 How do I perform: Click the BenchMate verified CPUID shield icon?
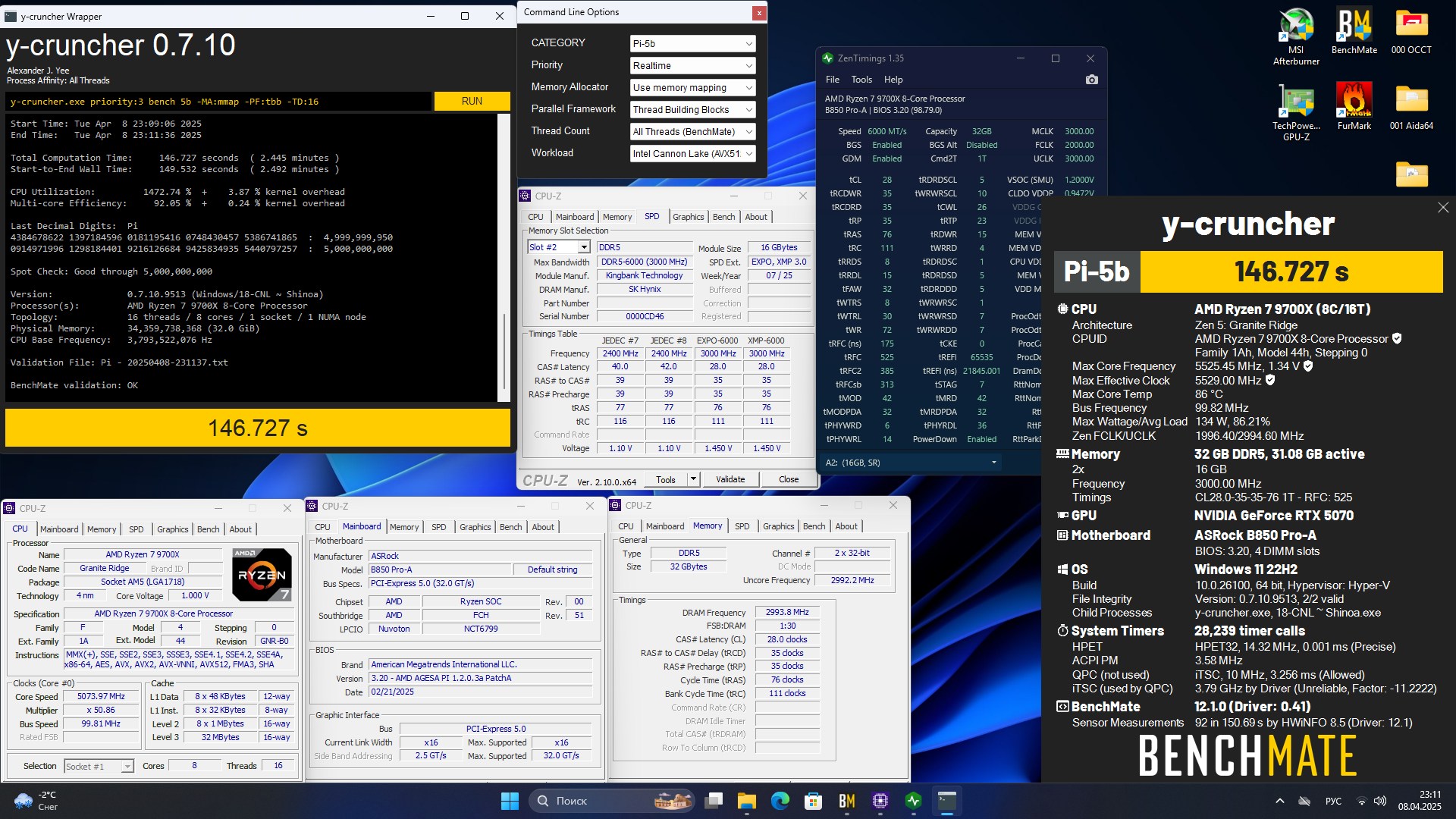point(1397,339)
